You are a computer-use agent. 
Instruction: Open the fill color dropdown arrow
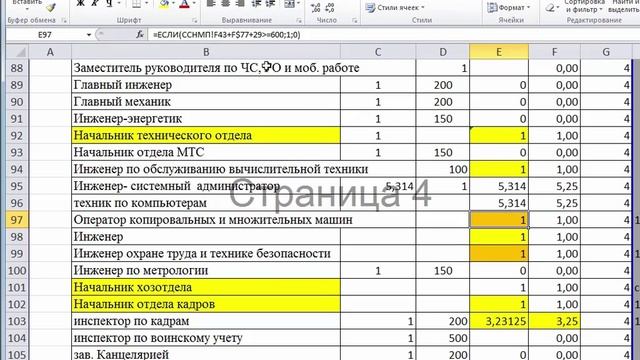174,4
